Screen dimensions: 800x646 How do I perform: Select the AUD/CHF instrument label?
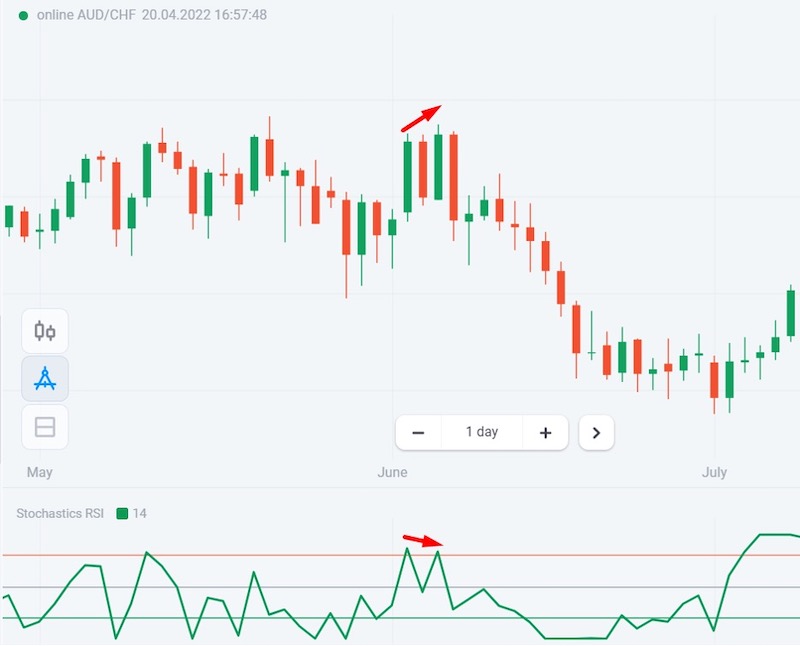click(101, 16)
